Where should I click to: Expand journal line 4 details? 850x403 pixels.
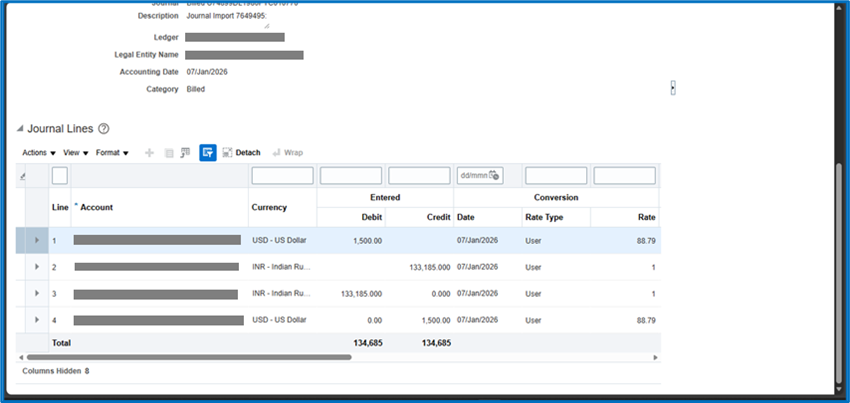[37, 320]
